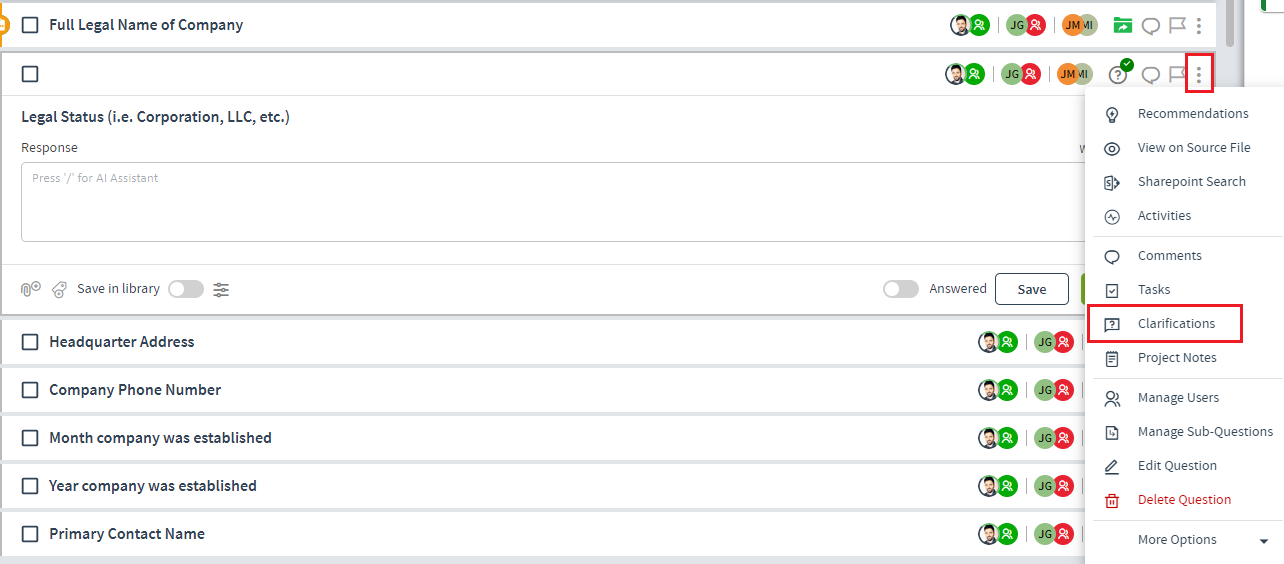The height and width of the screenshot is (564, 1284).
Task: Open library settings sliders icon
Action: click(x=221, y=289)
